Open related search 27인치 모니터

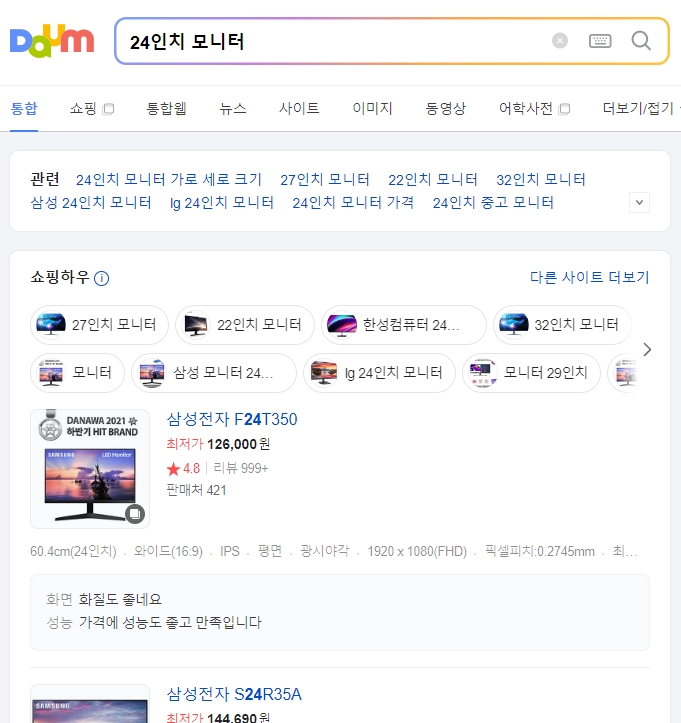325,179
